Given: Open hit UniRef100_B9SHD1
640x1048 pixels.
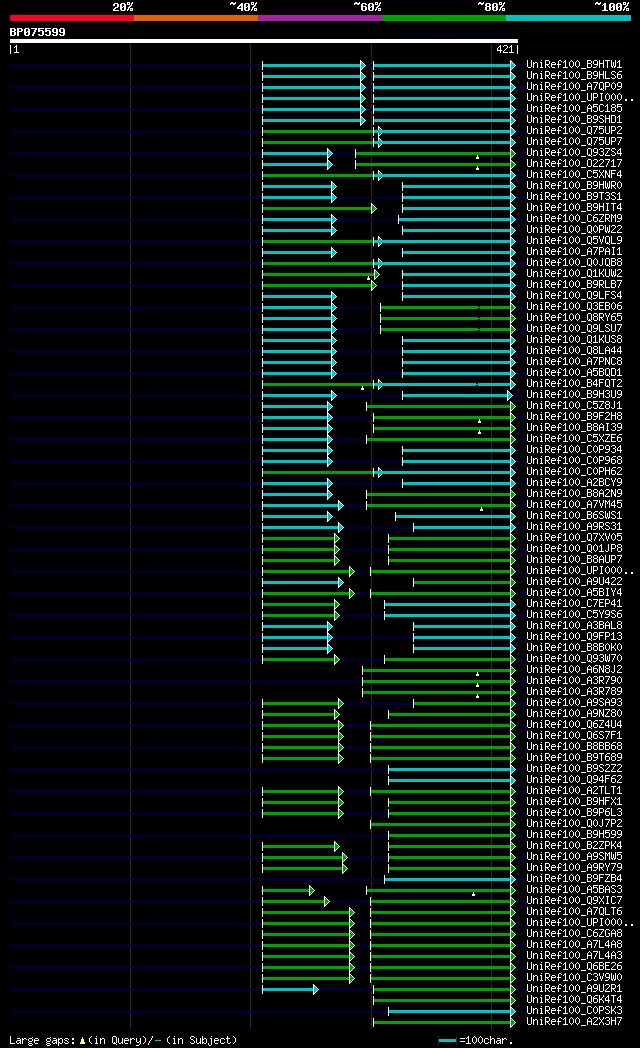Looking at the screenshot, I should click(574, 120).
